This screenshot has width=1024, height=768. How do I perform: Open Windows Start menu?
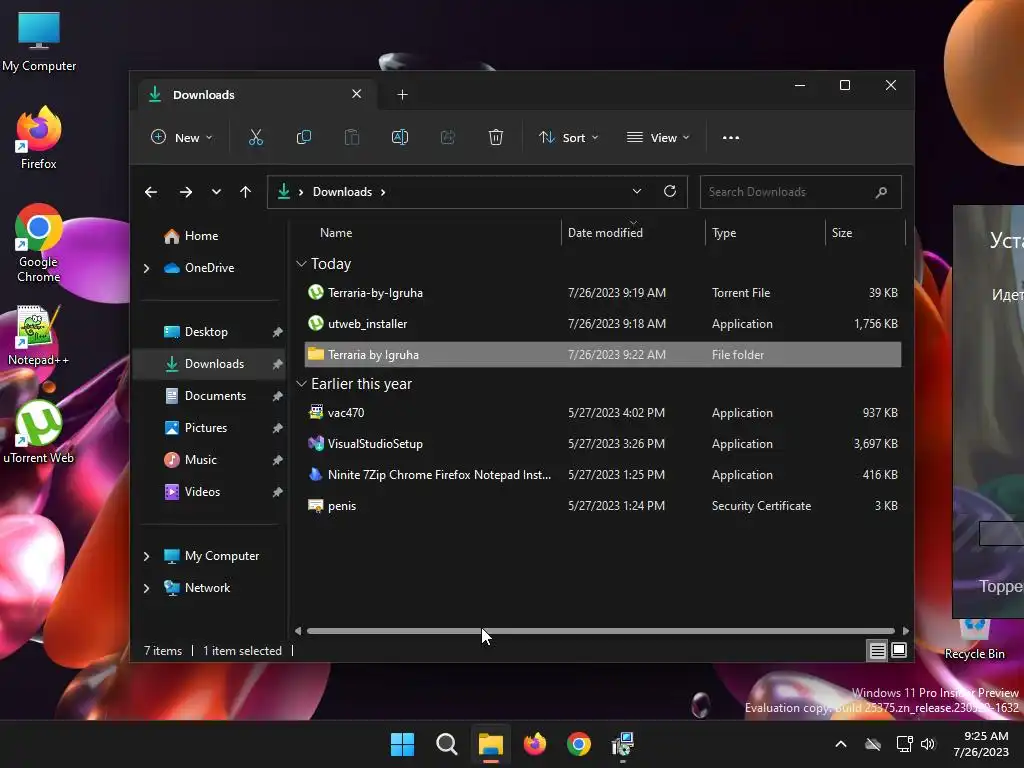click(402, 744)
